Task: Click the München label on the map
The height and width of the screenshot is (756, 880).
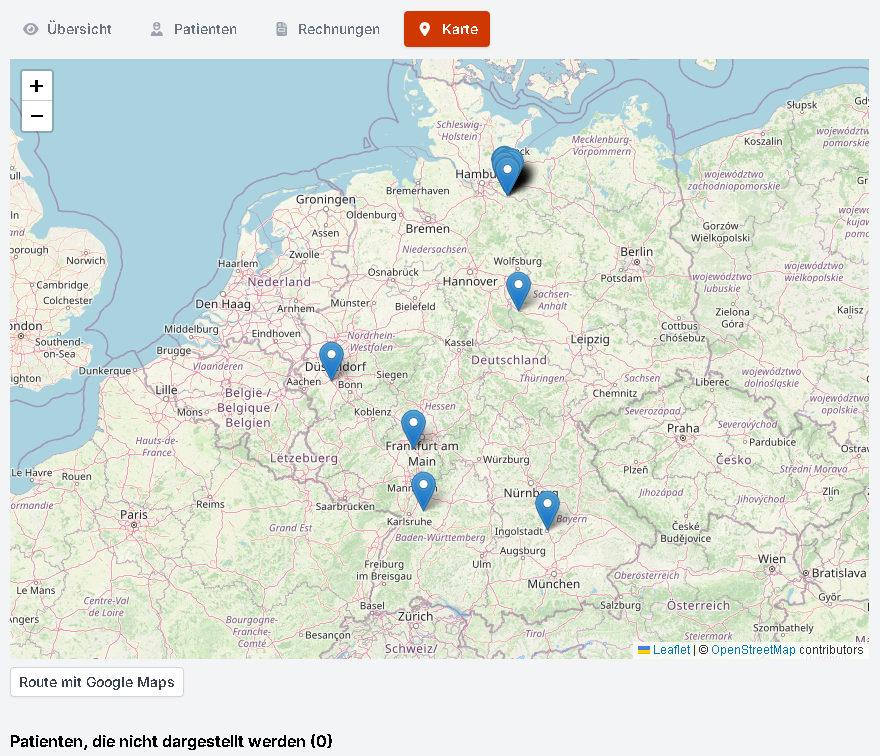Action: [x=553, y=584]
